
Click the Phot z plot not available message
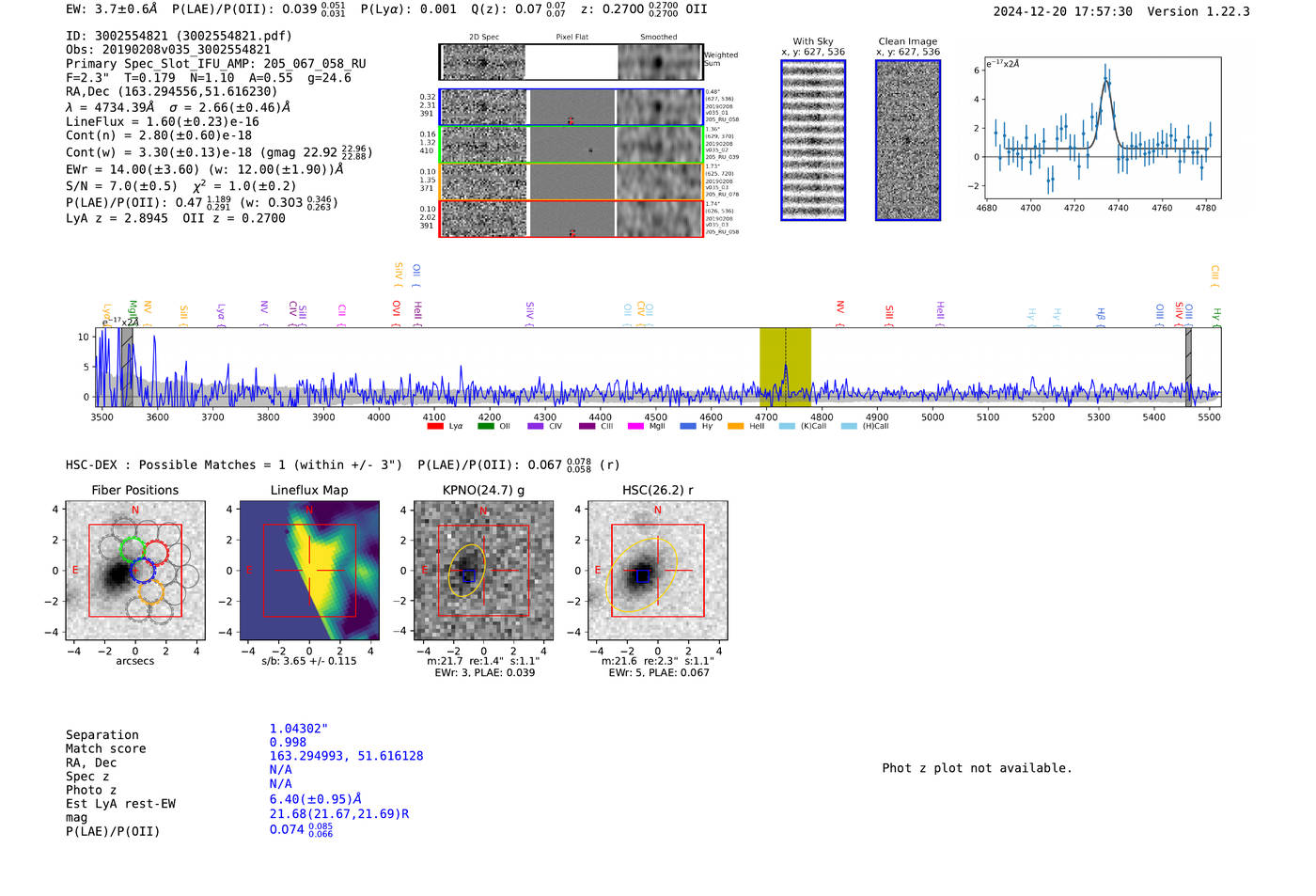pyautogui.click(x=978, y=768)
